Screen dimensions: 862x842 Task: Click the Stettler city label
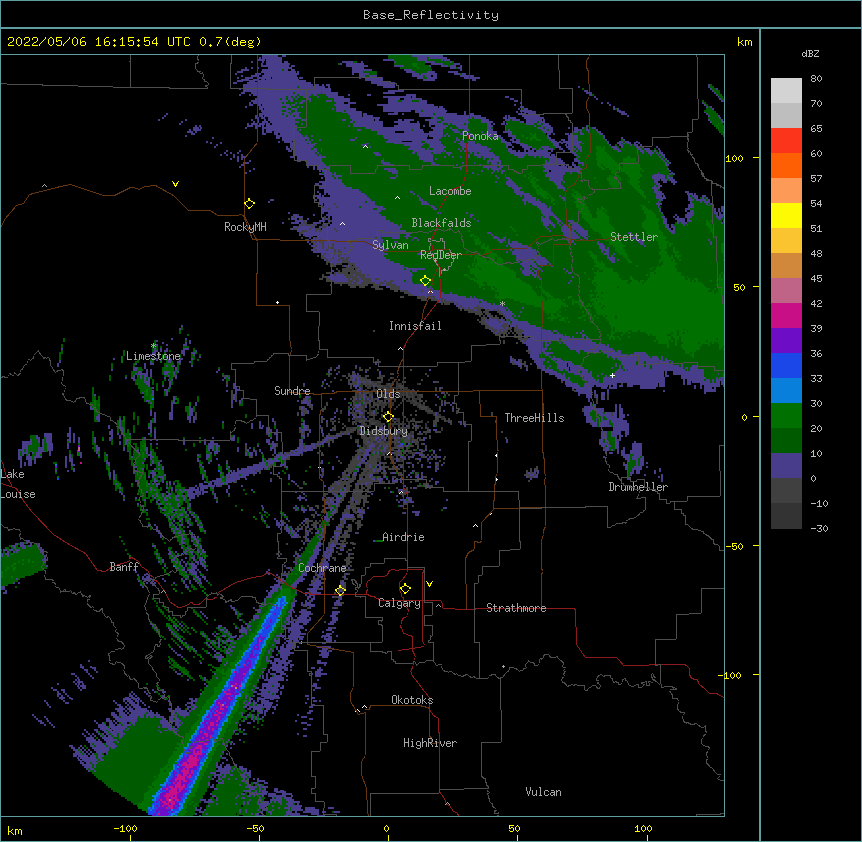point(634,237)
